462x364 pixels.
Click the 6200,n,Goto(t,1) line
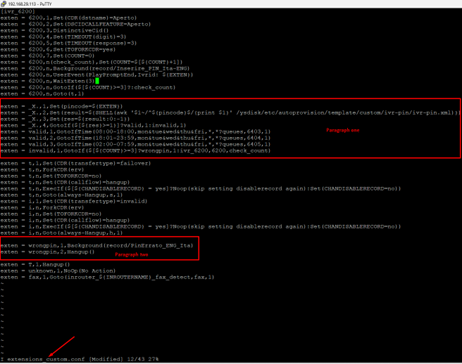(42, 94)
